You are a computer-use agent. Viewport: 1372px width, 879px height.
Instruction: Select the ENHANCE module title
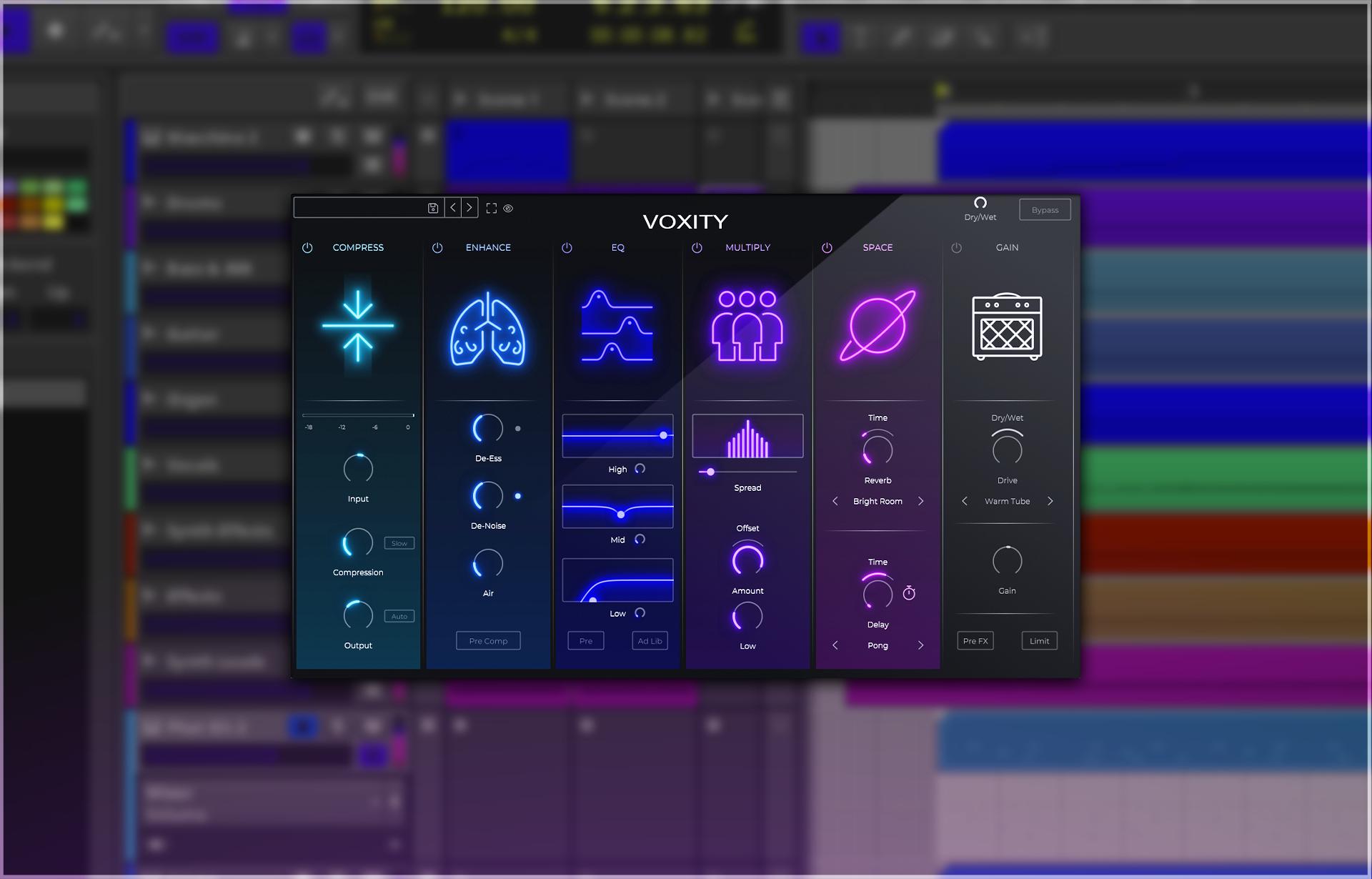488,248
